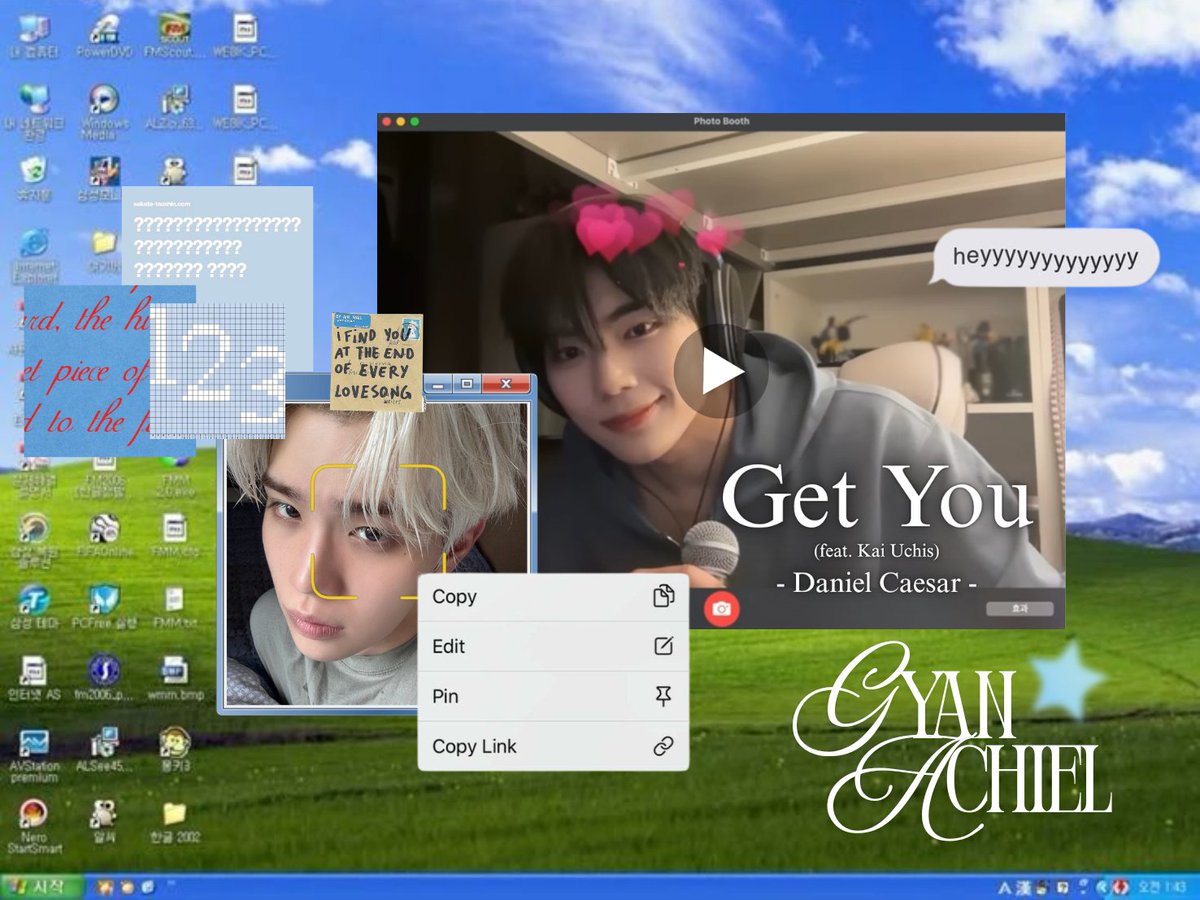Open the PCFree shield shortcut

click(104, 608)
